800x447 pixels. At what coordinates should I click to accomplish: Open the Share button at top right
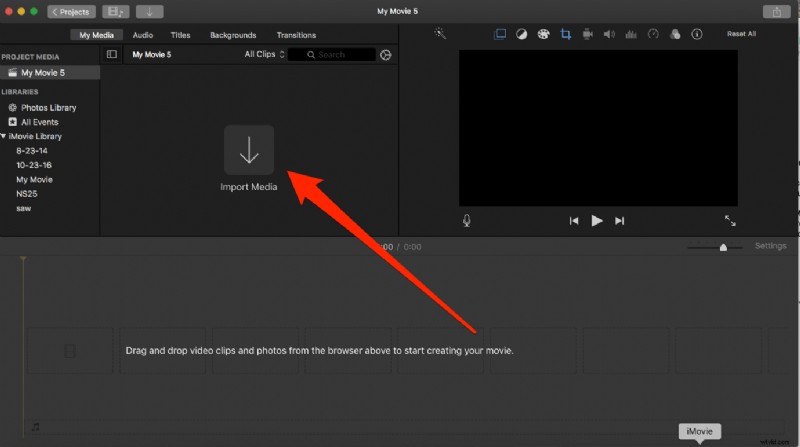(777, 12)
